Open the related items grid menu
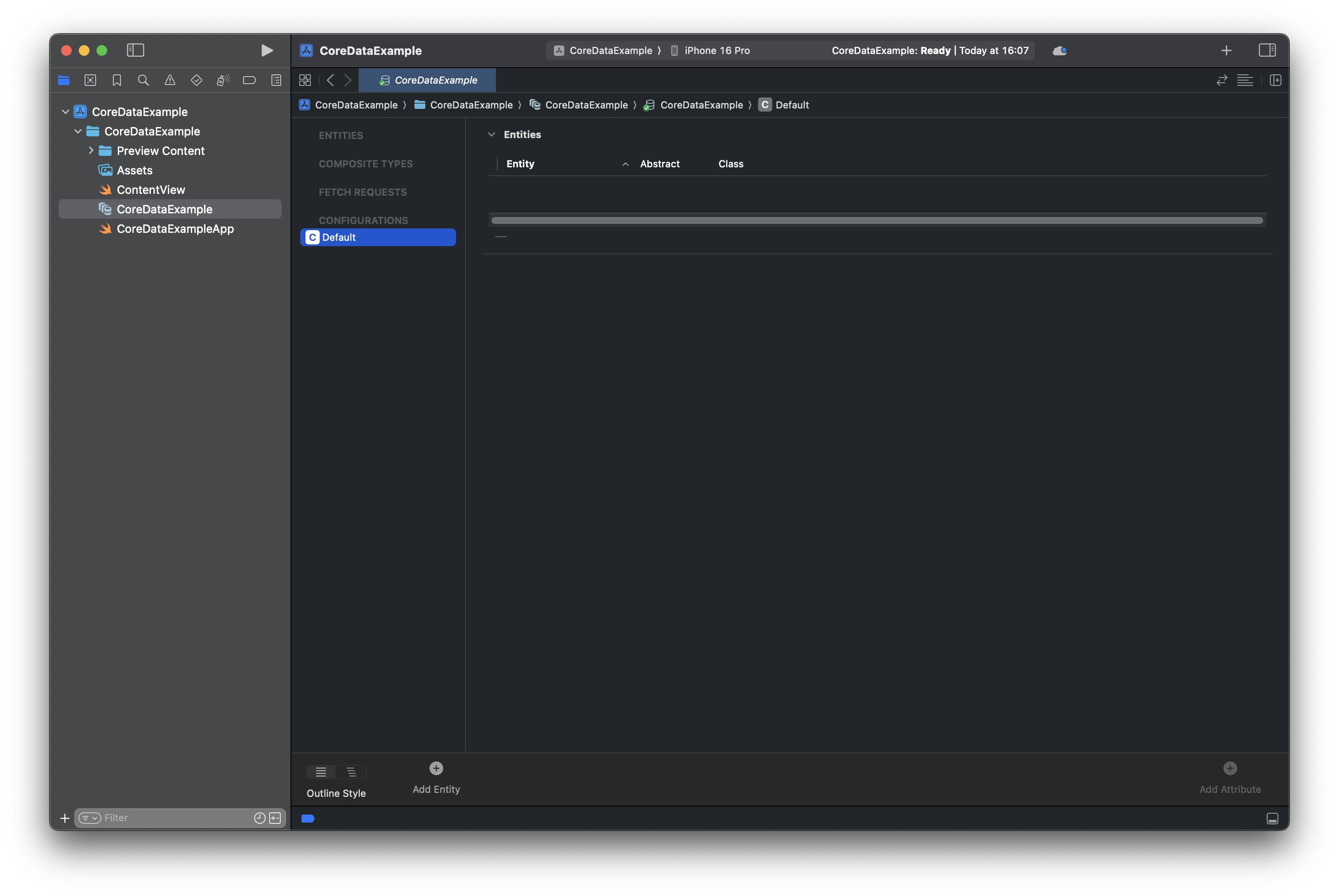This screenshot has width=1339, height=896. (x=305, y=81)
